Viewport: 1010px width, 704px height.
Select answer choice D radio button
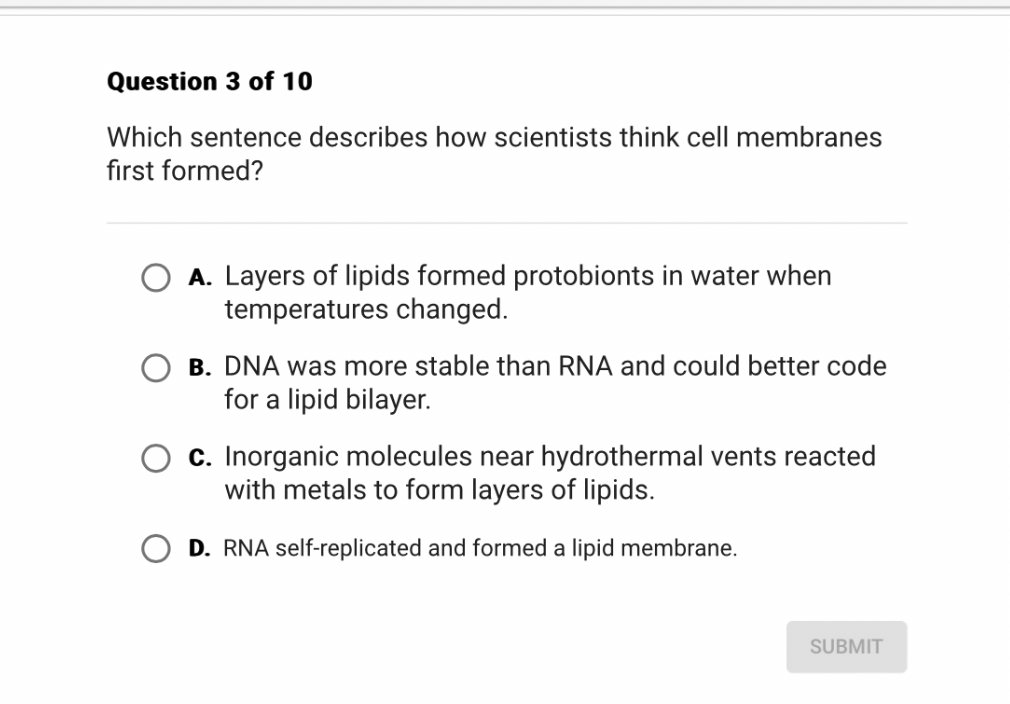156,548
